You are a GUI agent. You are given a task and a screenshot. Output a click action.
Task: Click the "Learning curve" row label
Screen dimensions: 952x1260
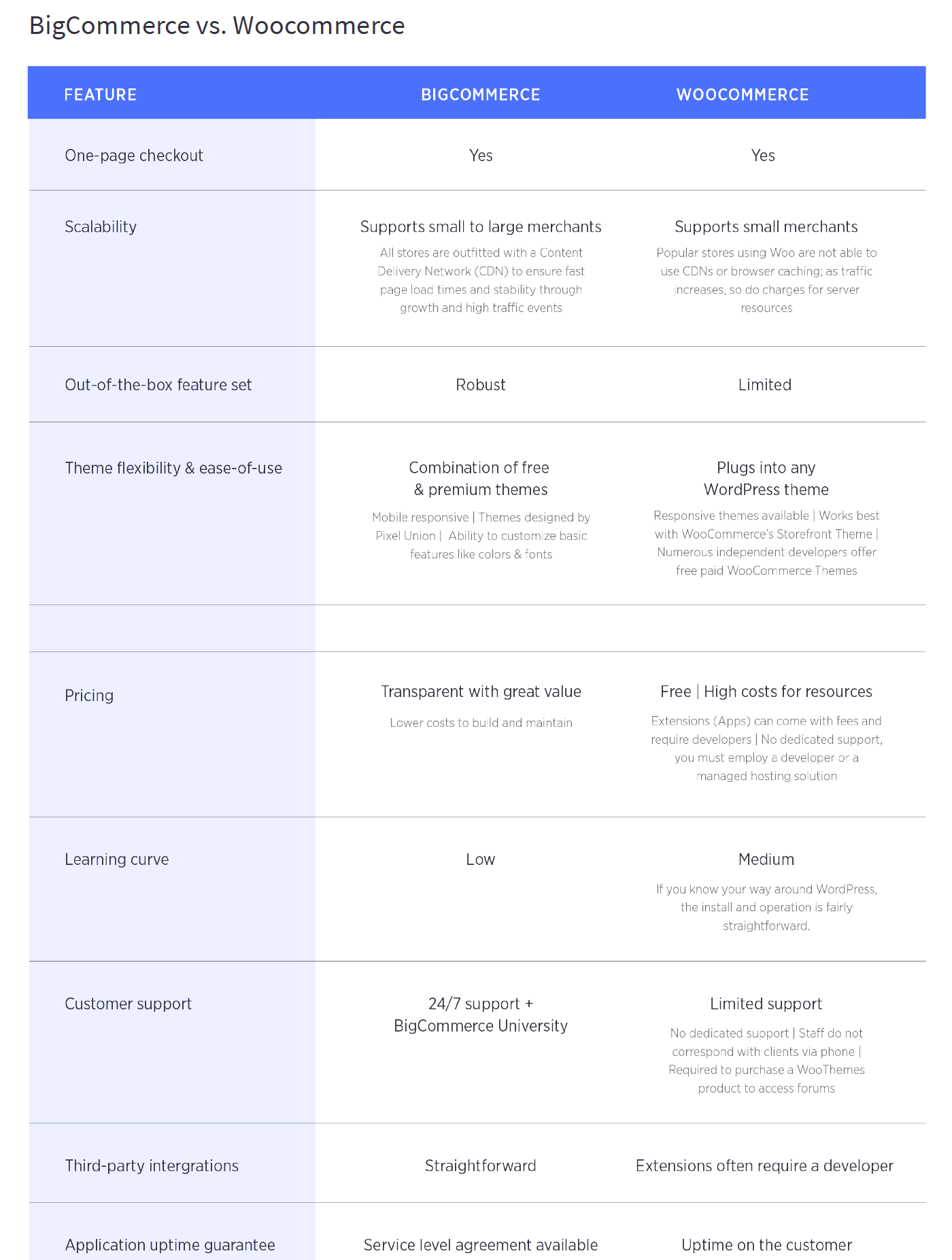pos(116,859)
